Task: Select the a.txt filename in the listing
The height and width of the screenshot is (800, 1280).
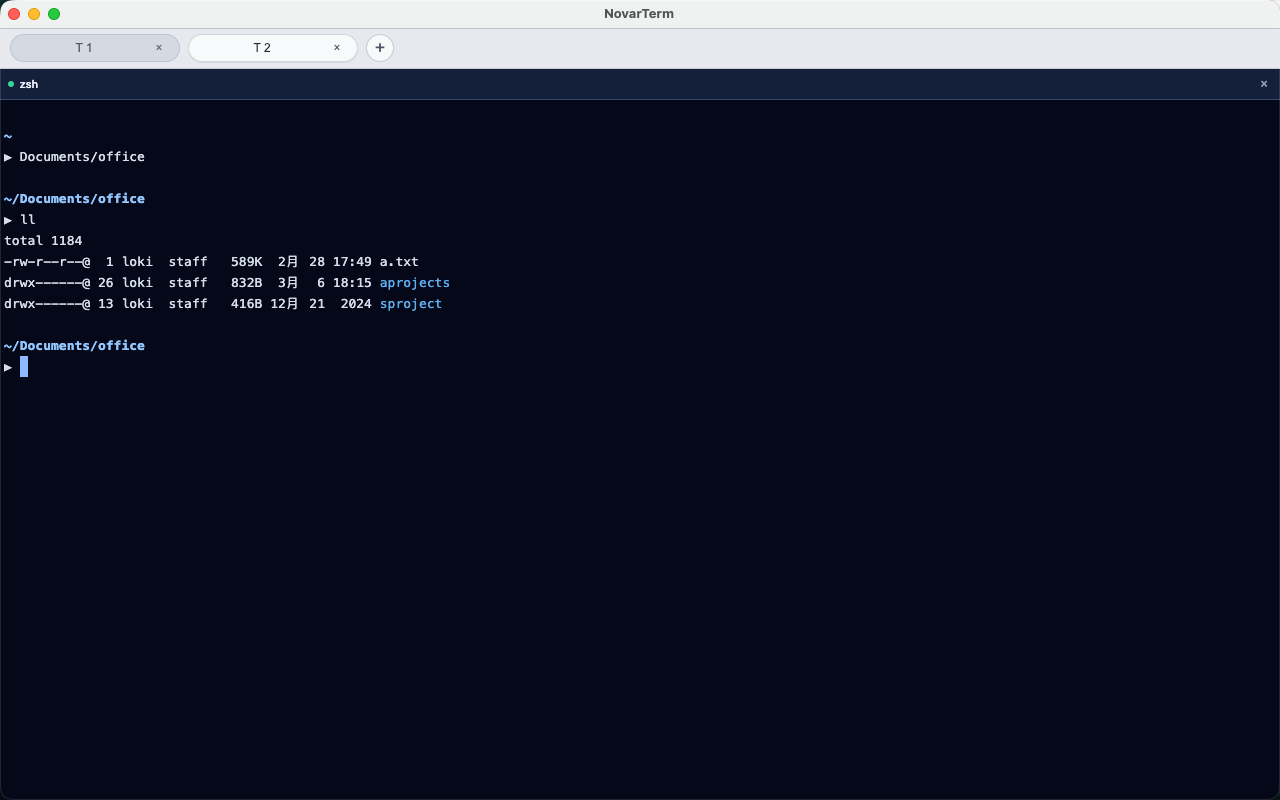Action: point(398,262)
